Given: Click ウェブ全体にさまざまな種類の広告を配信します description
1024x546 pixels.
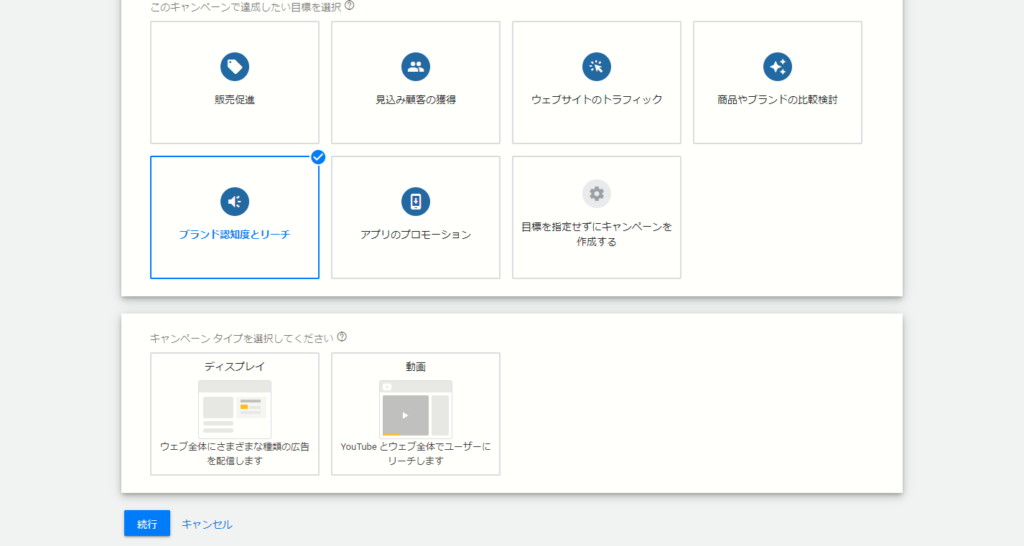Looking at the screenshot, I should [234, 453].
